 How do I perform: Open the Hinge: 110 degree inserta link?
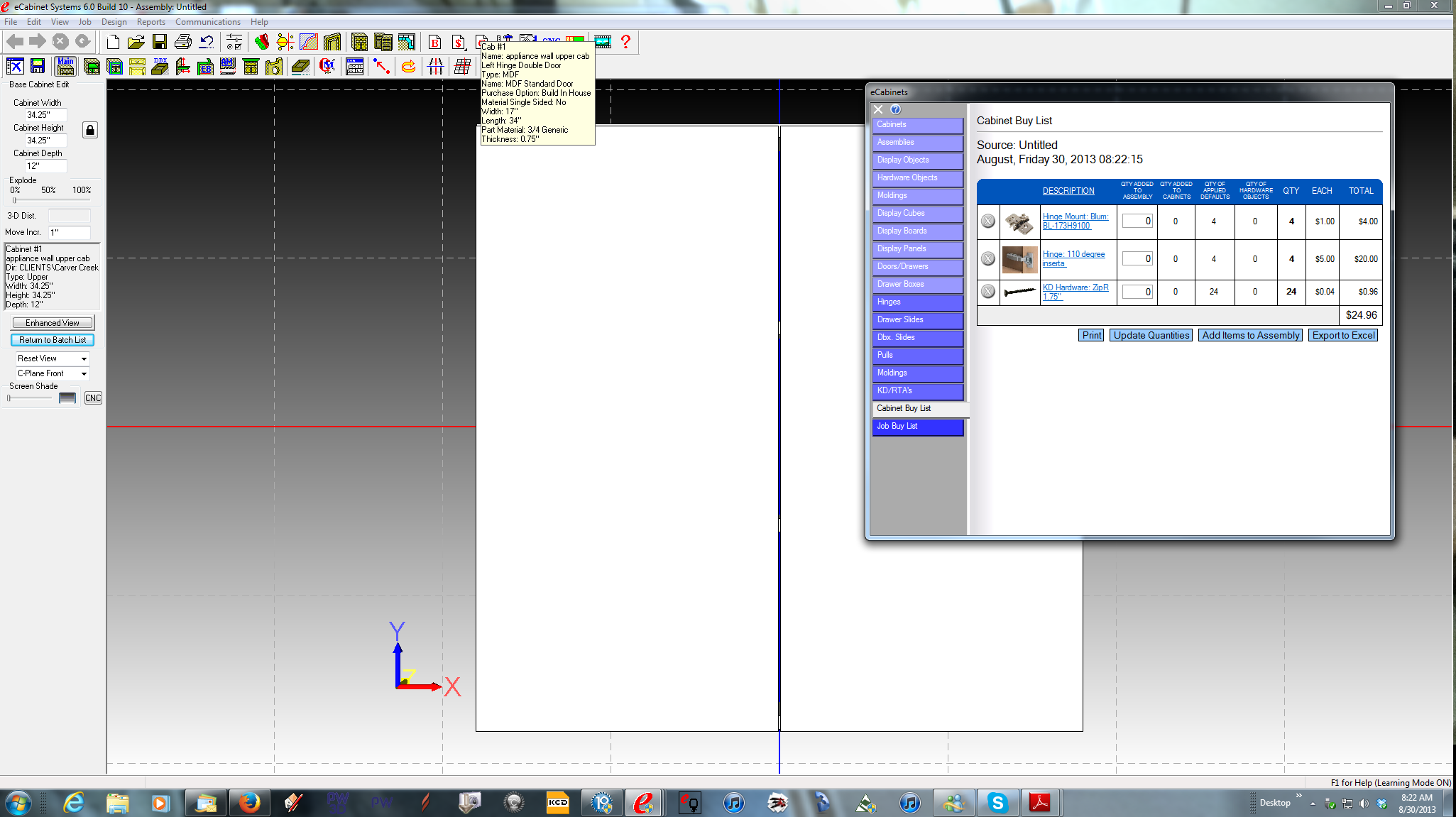1073,258
